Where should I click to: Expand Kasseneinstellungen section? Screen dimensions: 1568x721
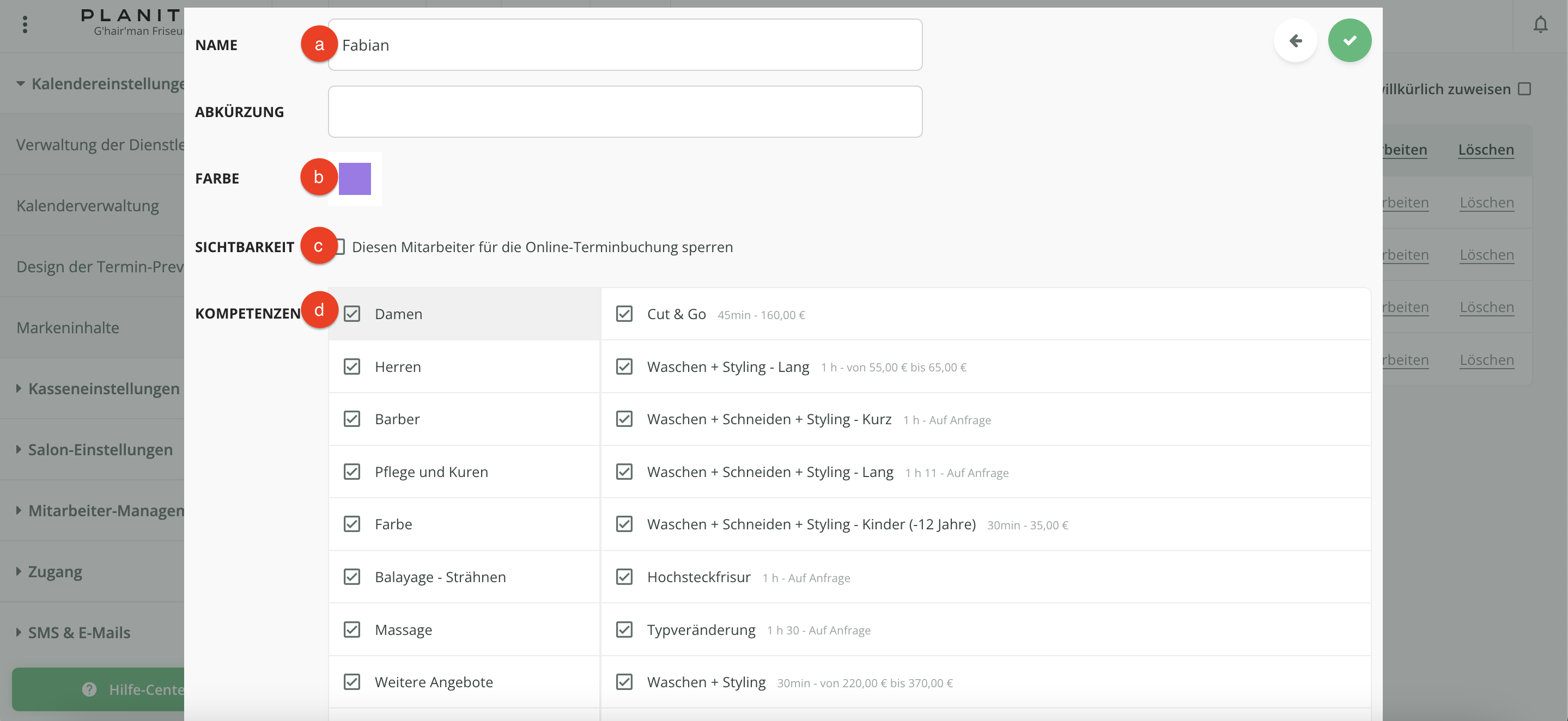pyautogui.click(x=104, y=388)
